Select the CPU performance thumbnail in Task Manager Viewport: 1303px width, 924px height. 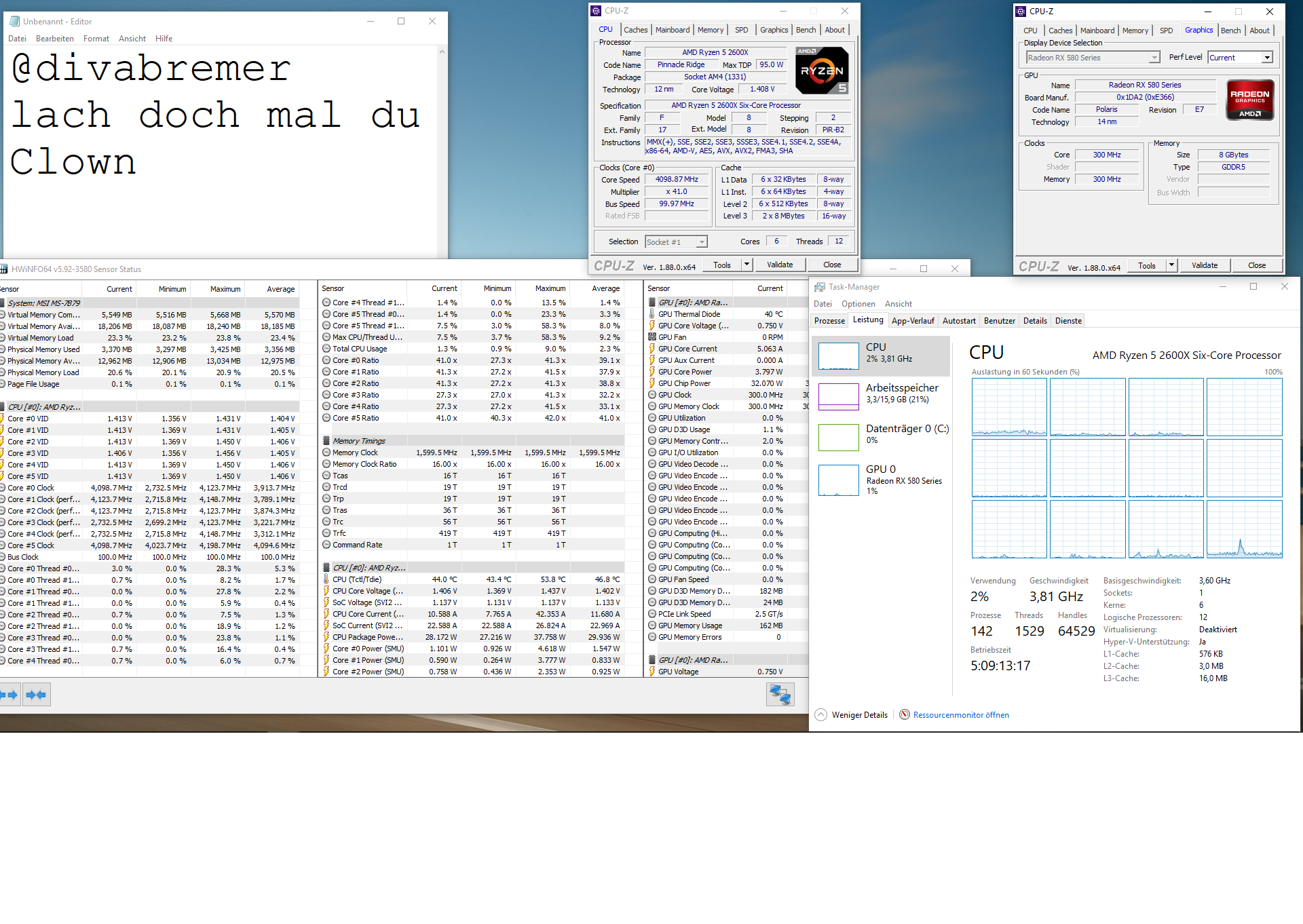[x=839, y=355]
